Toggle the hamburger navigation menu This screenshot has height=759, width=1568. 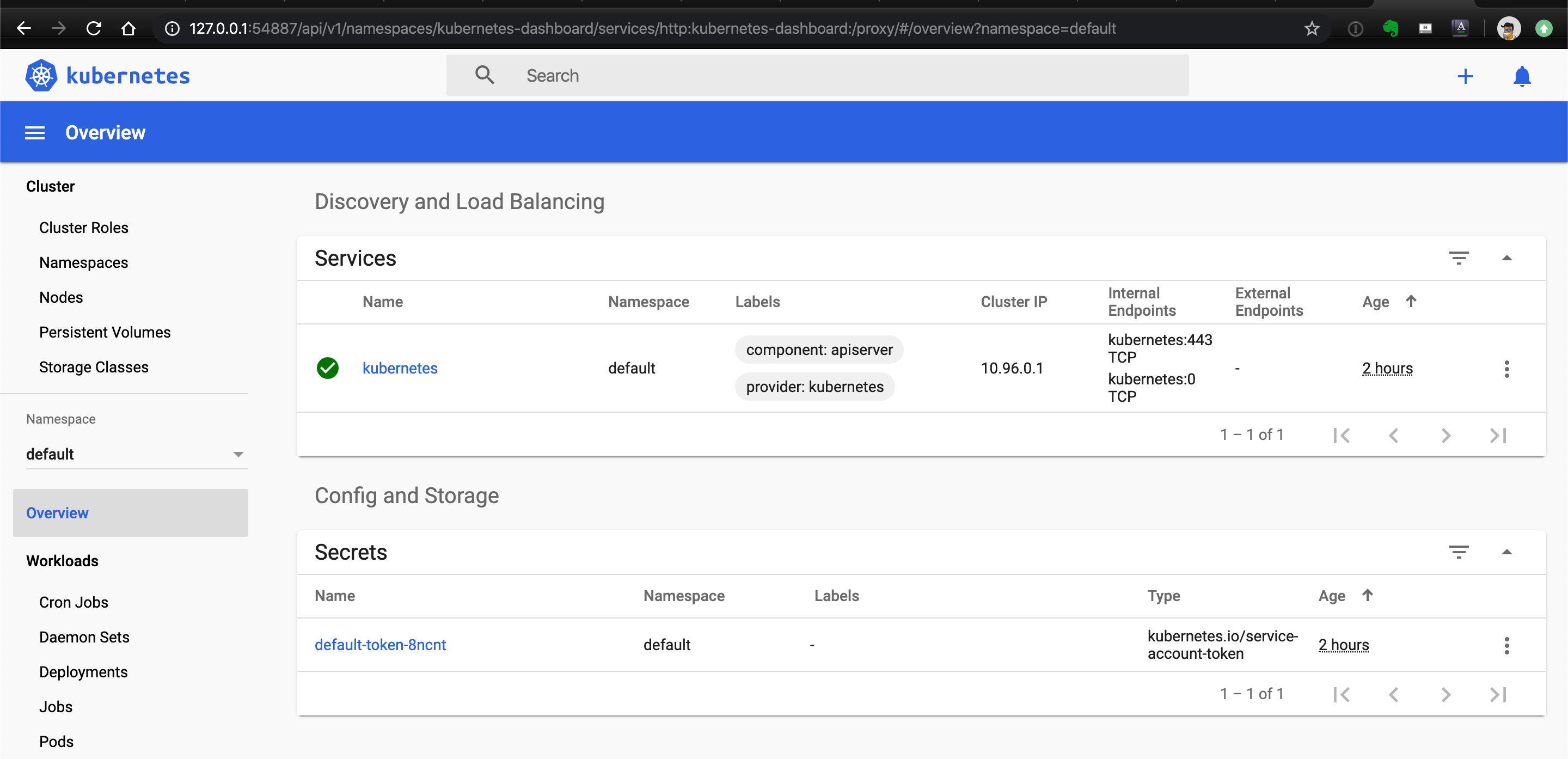35,133
